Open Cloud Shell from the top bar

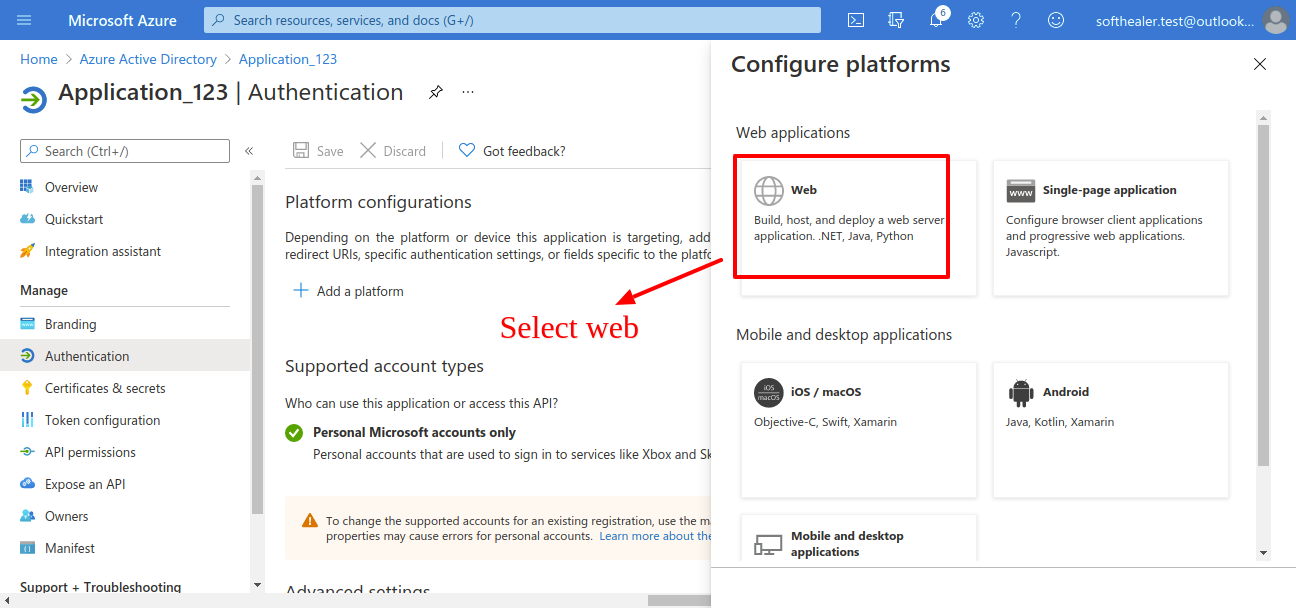(x=856, y=20)
